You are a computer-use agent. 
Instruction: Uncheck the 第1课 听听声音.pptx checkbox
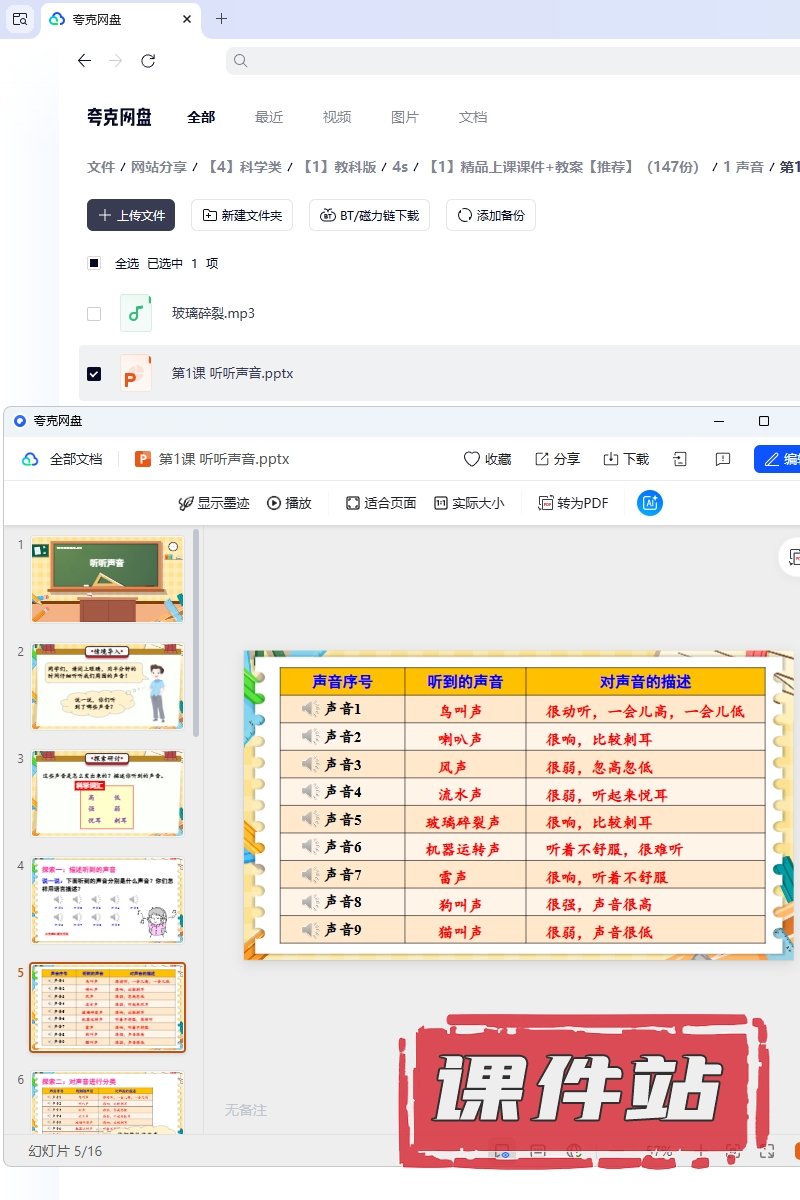(x=94, y=373)
